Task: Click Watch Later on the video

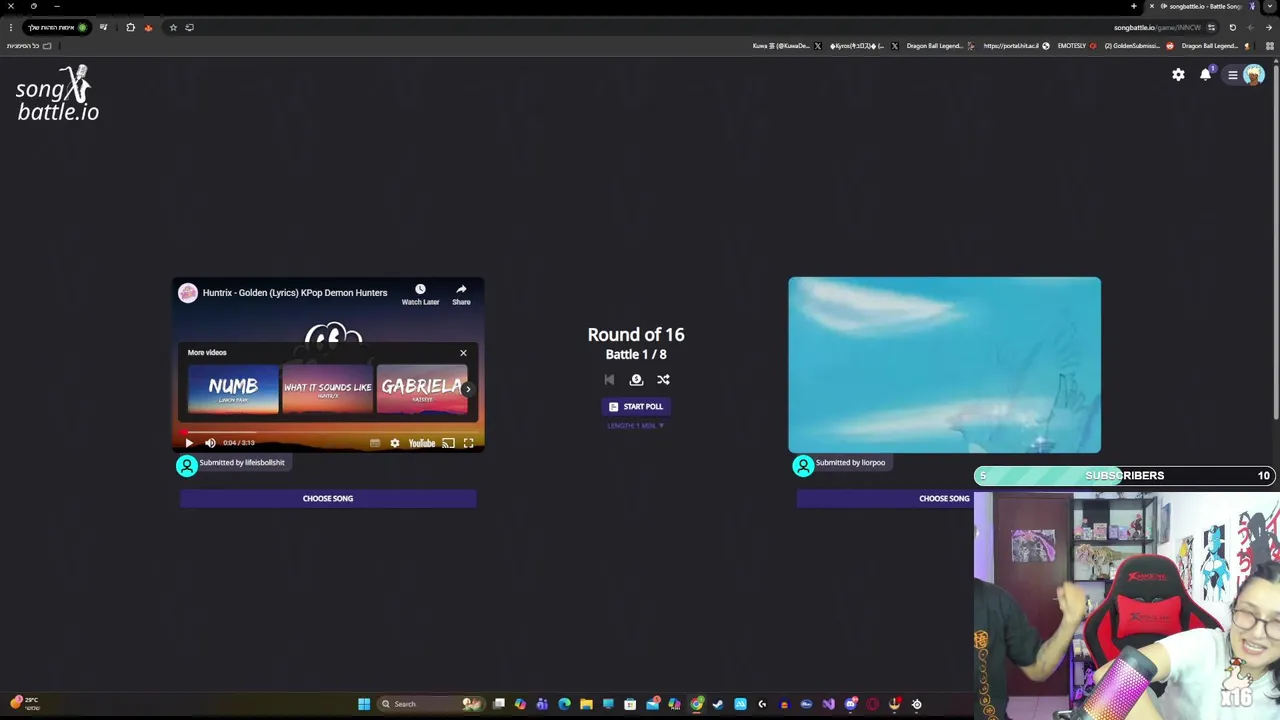Action: pyautogui.click(x=420, y=294)
